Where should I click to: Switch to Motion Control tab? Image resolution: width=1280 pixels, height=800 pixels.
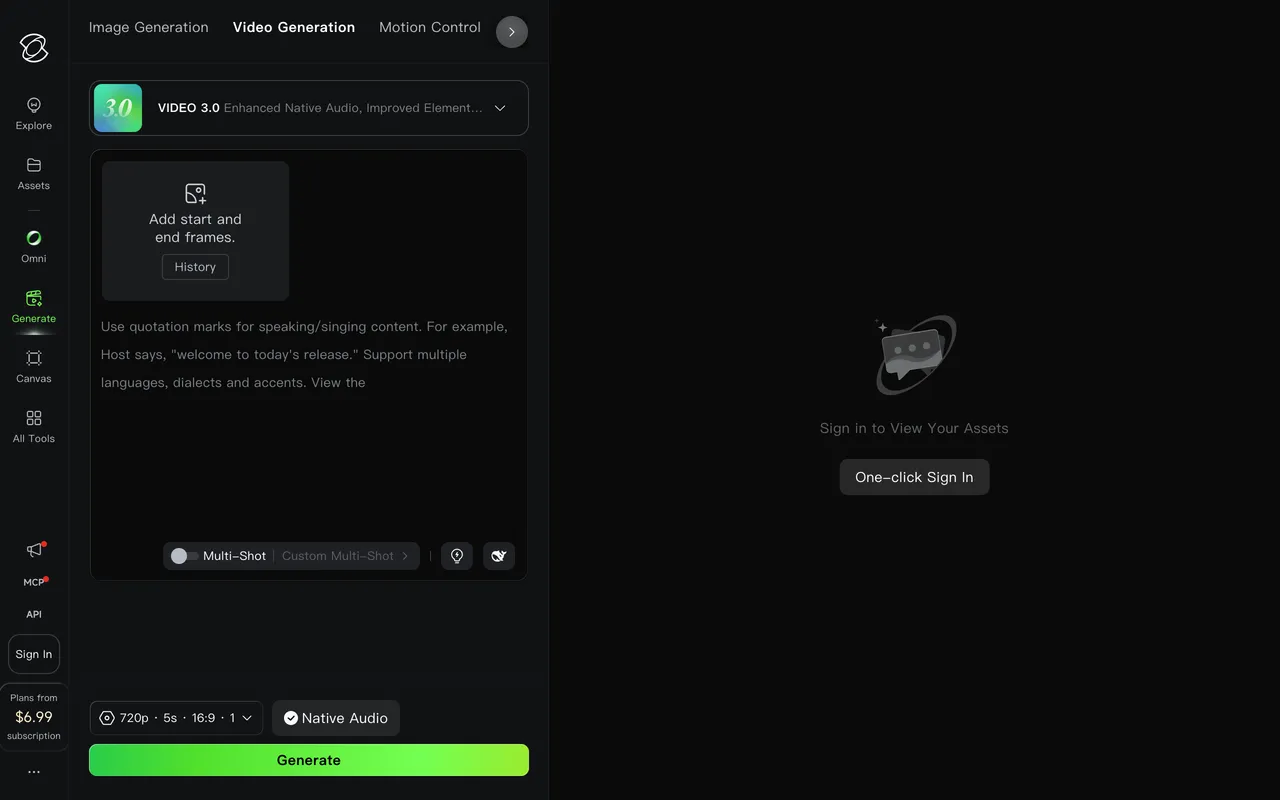pos(430,27)
